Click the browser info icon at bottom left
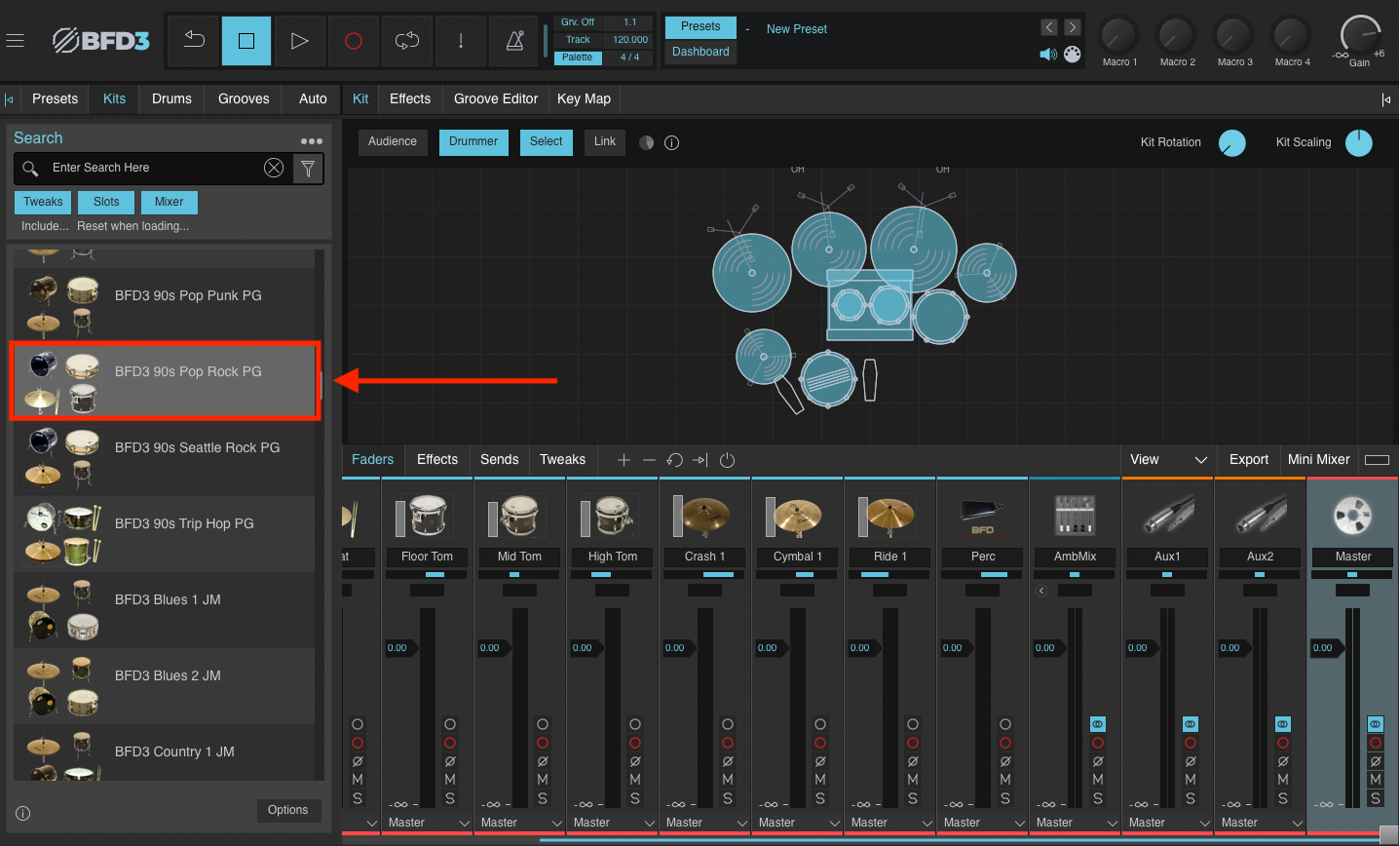 click(23, 813)
